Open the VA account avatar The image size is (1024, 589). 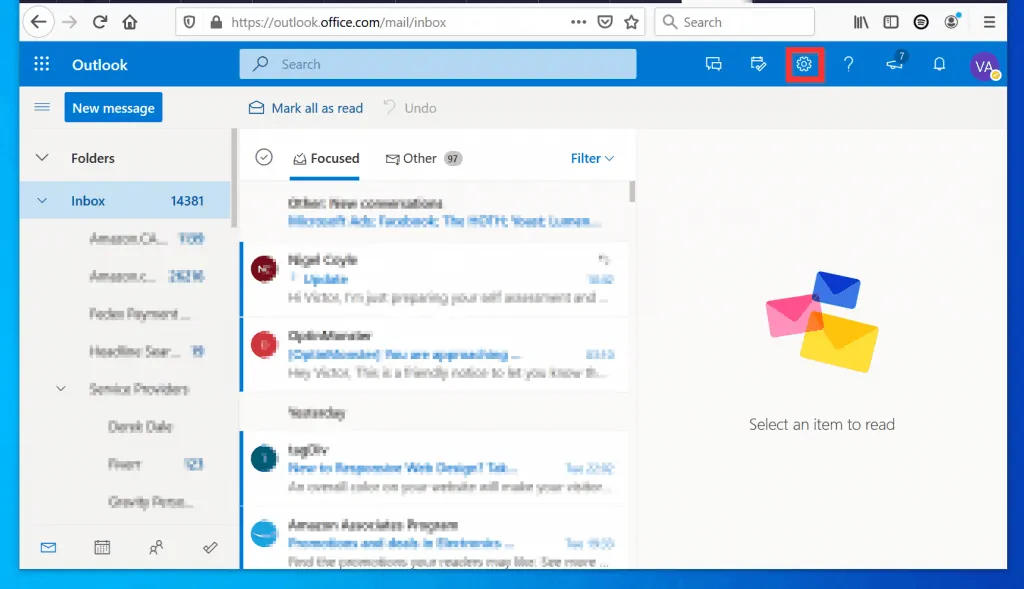984,63
